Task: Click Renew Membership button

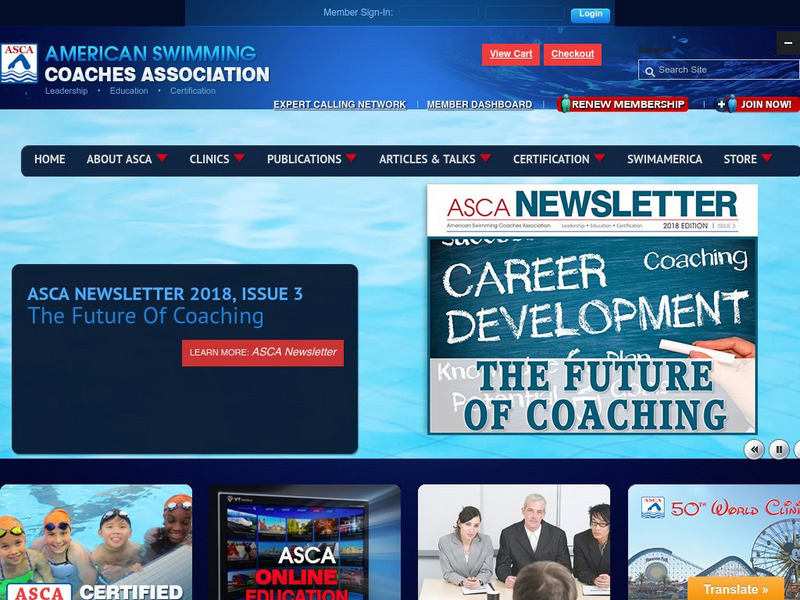Action: click(x=623, y=104)
